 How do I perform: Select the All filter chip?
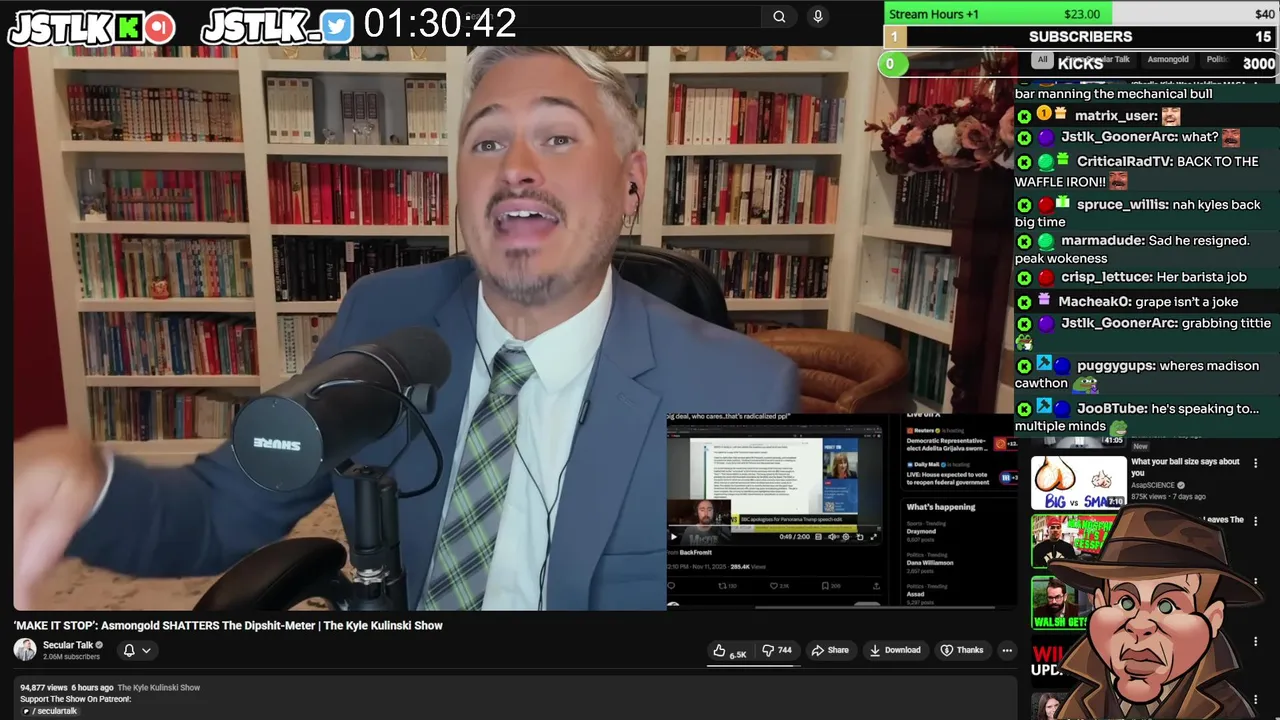tap(1042, 60)
